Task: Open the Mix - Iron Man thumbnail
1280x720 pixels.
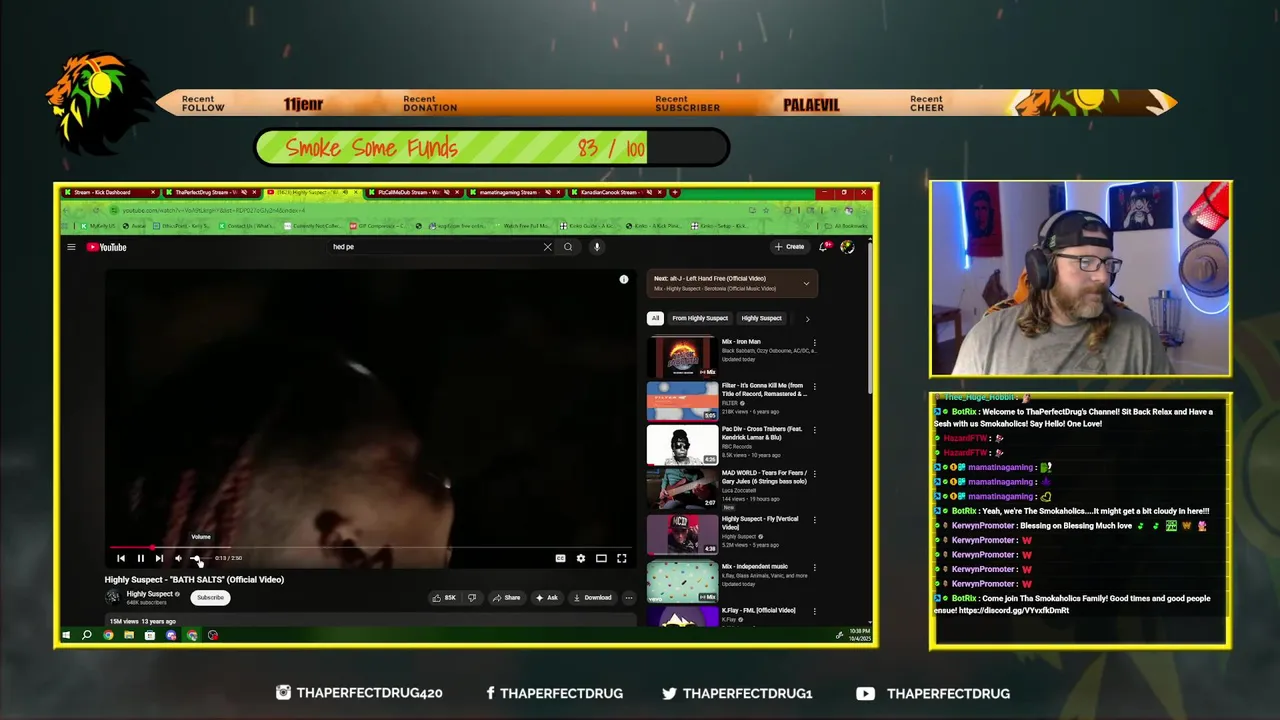Action: pos(682,357)
